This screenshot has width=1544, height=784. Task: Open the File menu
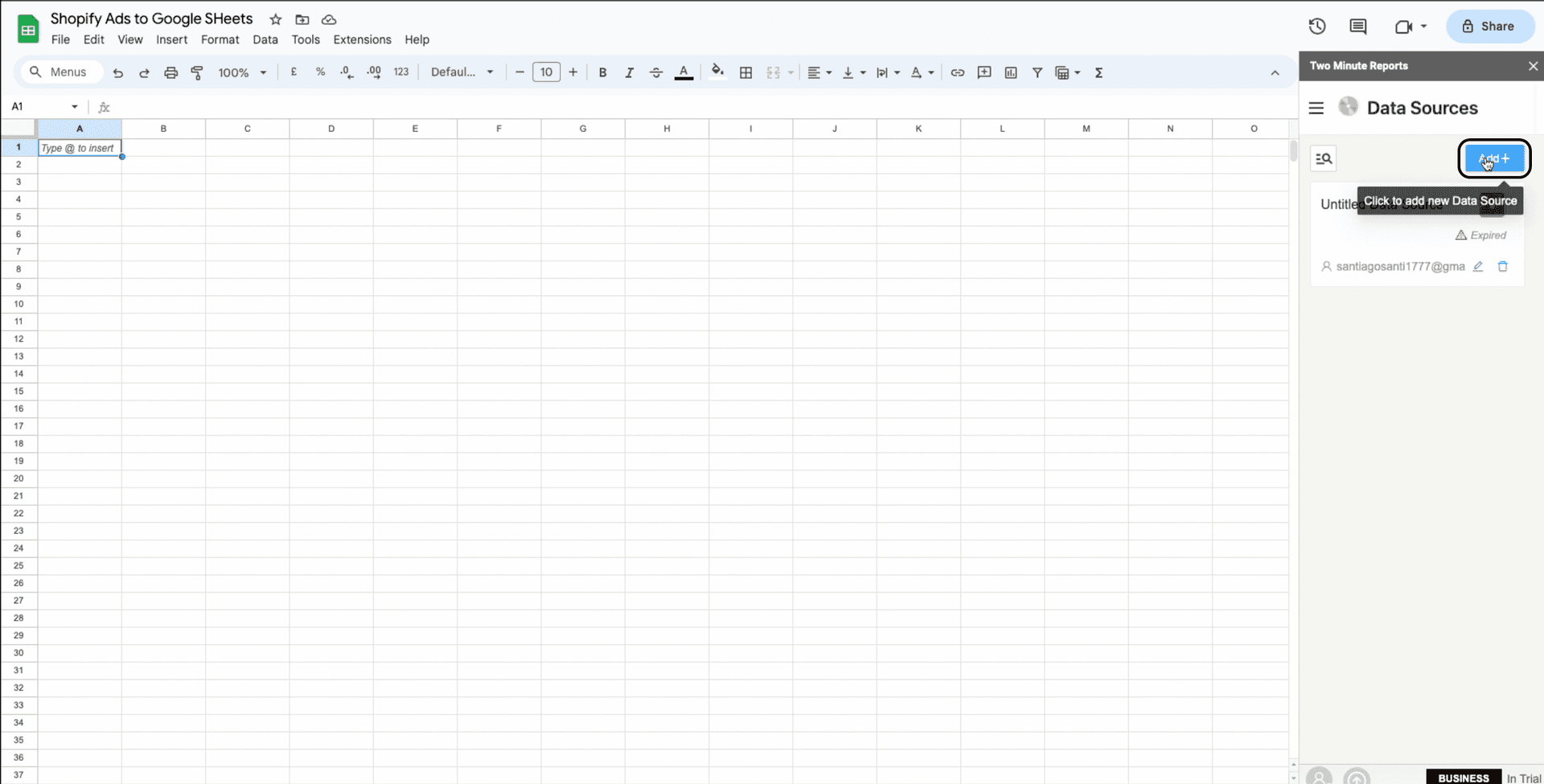point(60,39)
